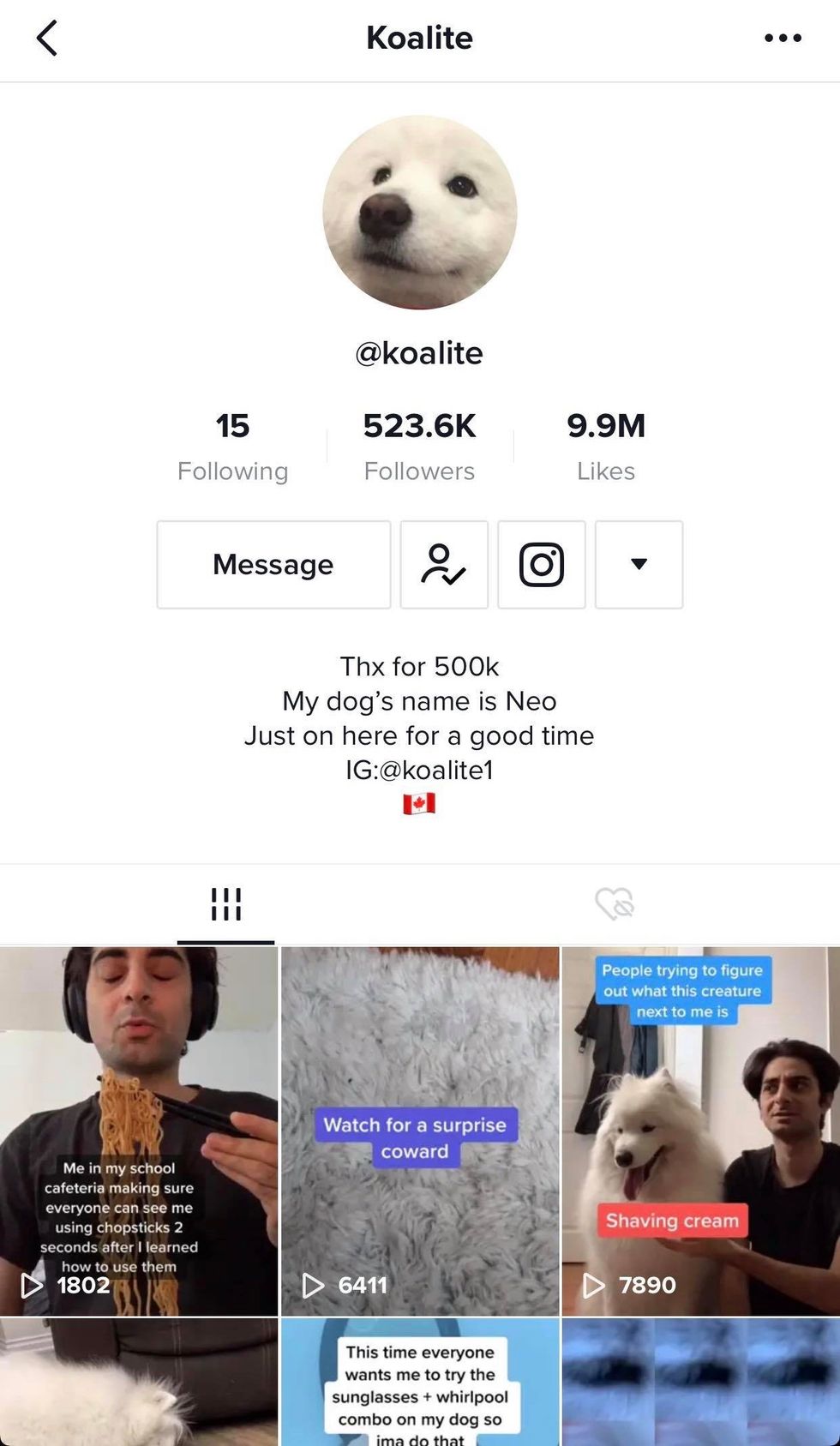
Task: Tap the Canadian flag emoji in bio
Action: click(419, 803)
